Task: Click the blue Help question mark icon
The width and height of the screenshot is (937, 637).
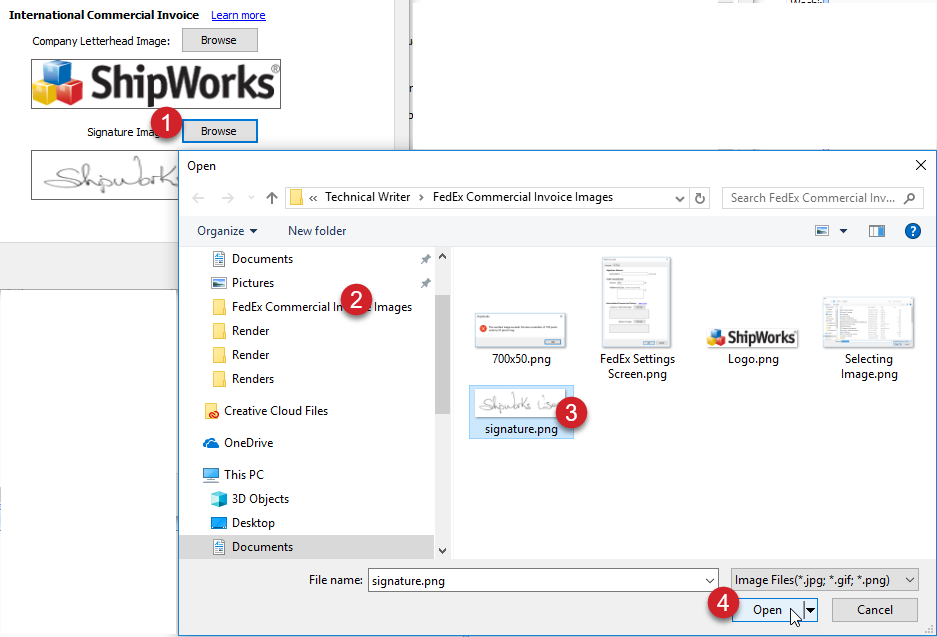Action: [x=912, y=231]
